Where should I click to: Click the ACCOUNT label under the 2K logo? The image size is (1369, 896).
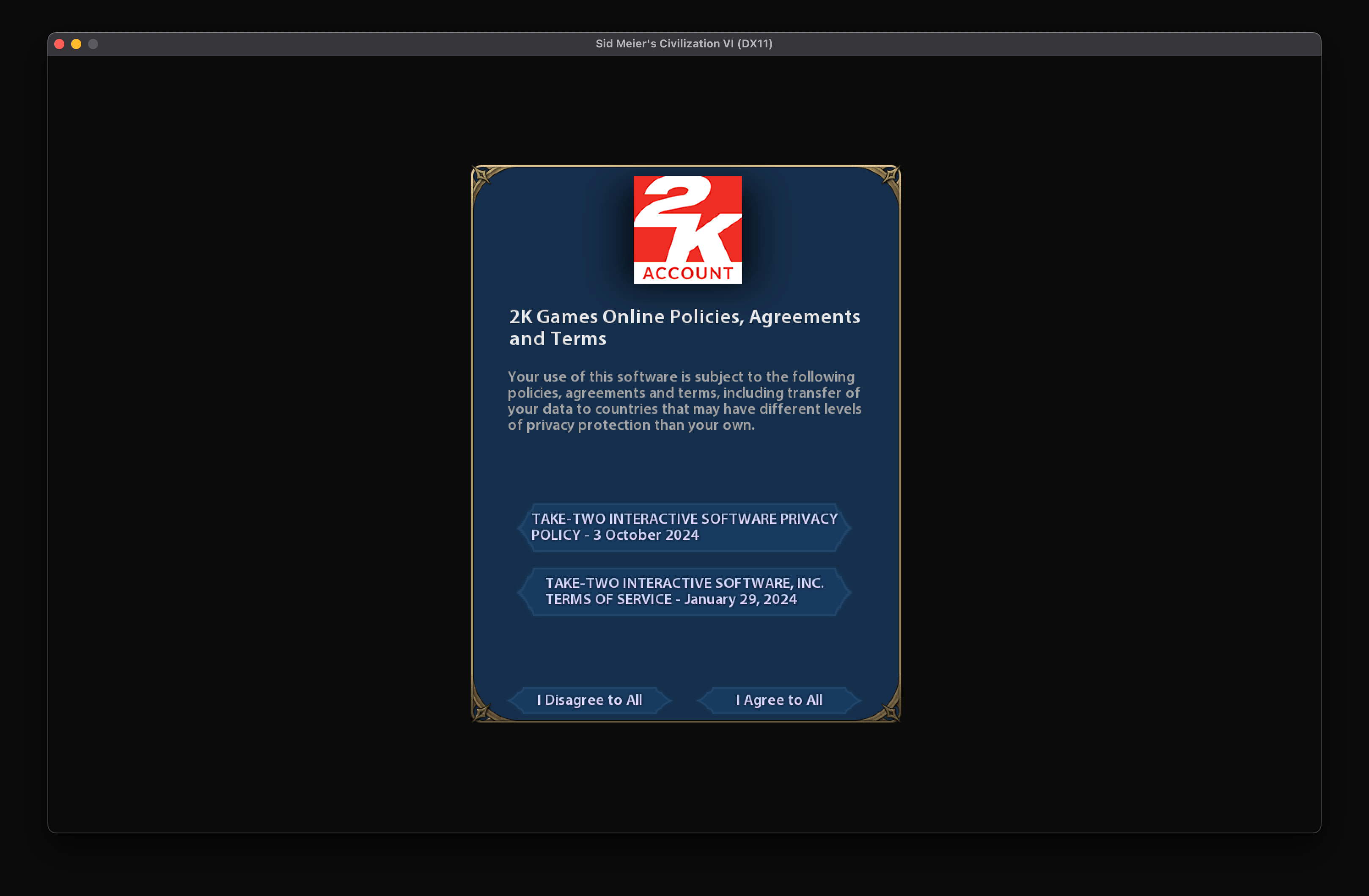coord(687,273)
